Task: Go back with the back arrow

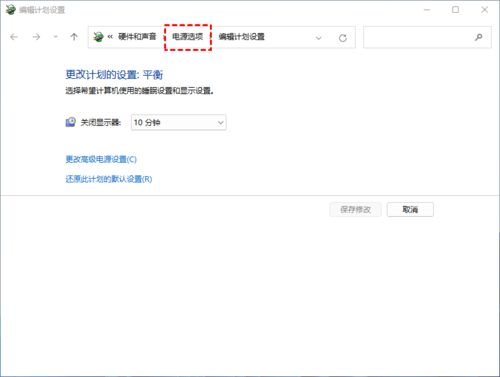Action: tap(14, 37)
